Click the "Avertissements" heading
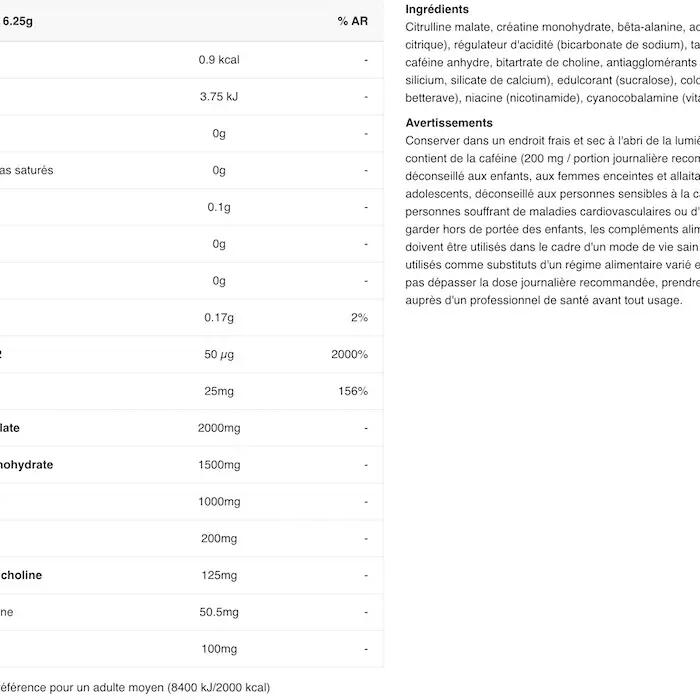 pos(449,123)
